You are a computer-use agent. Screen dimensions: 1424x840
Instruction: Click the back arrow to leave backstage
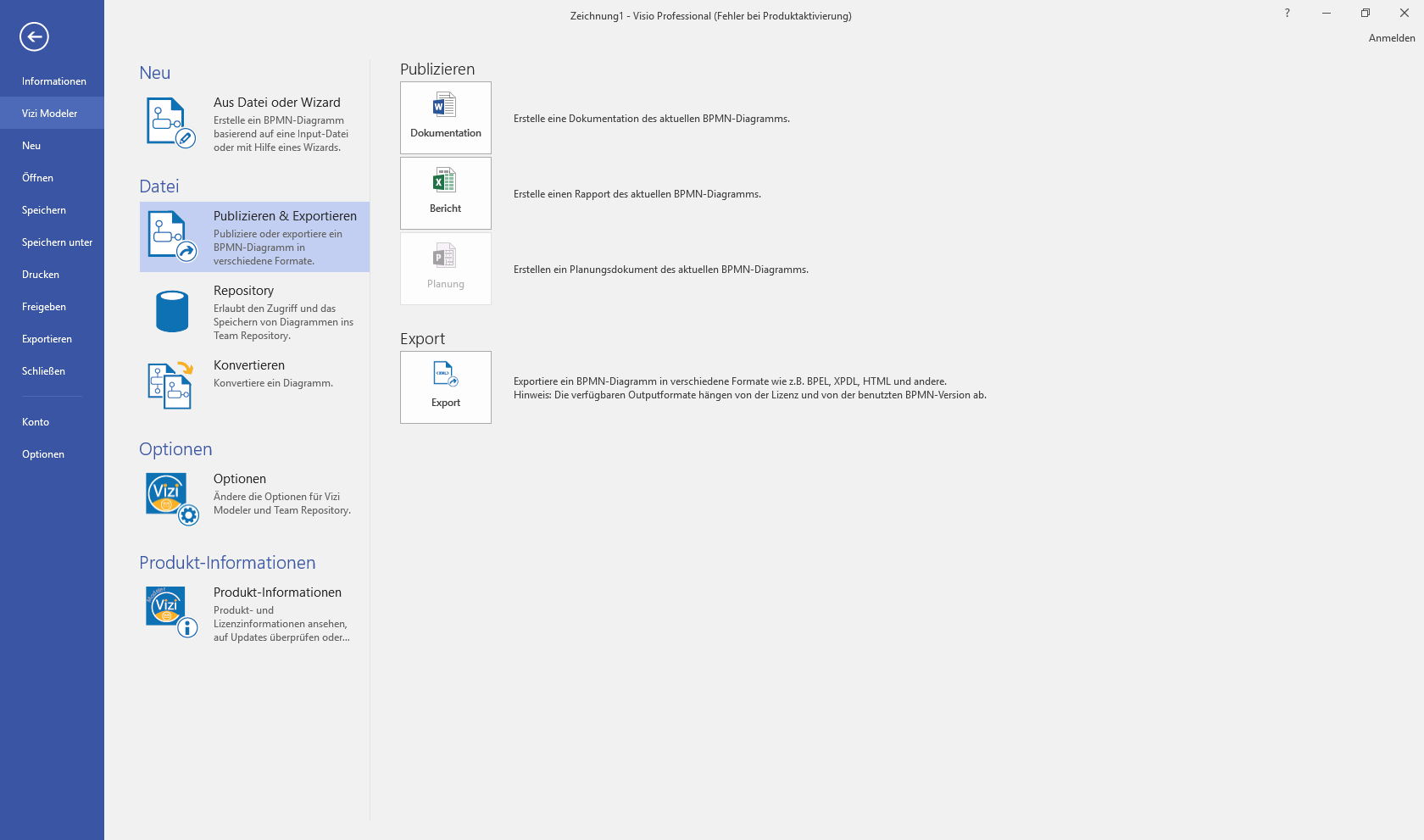tap(34, 36)
